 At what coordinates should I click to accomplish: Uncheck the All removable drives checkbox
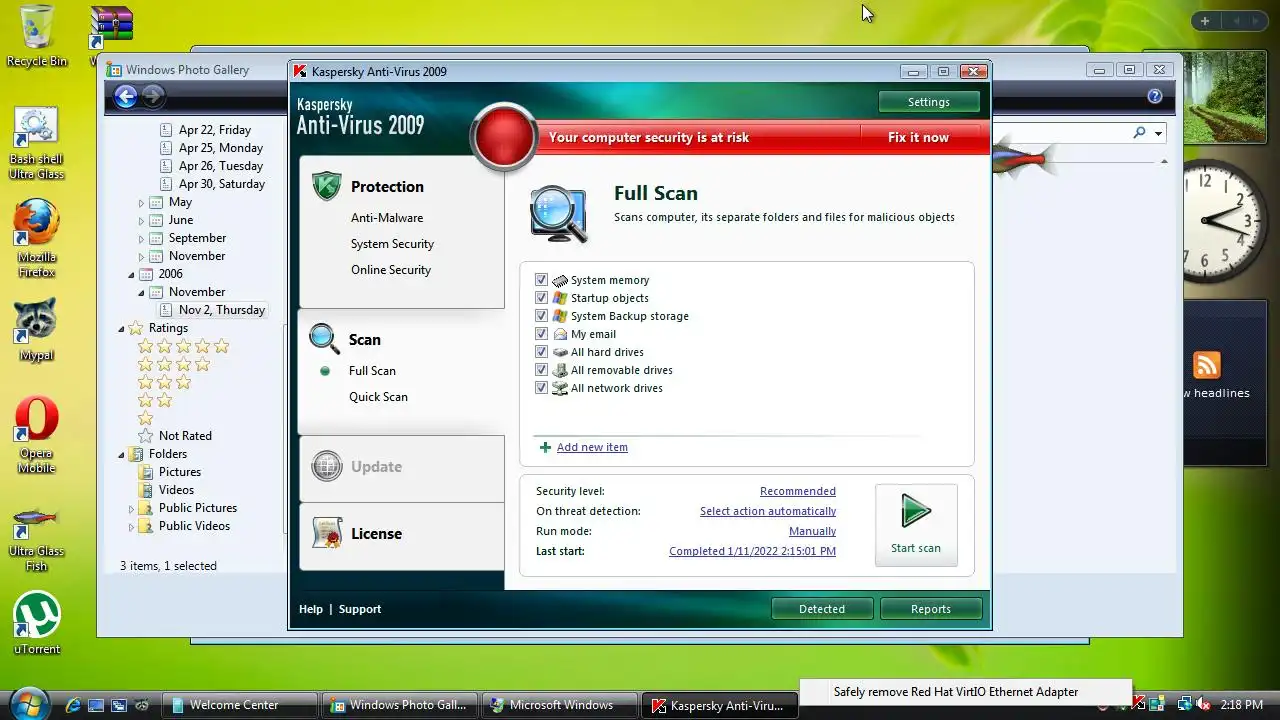point(542,370)
